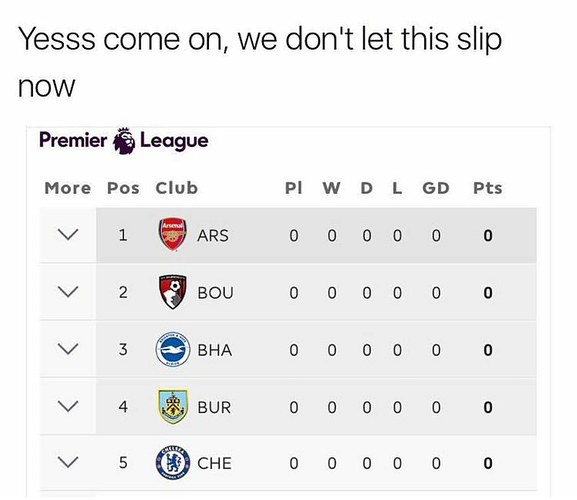Open the CHE club link
Viewport: 577px width, 500px height.
click(x=214, y=463)
